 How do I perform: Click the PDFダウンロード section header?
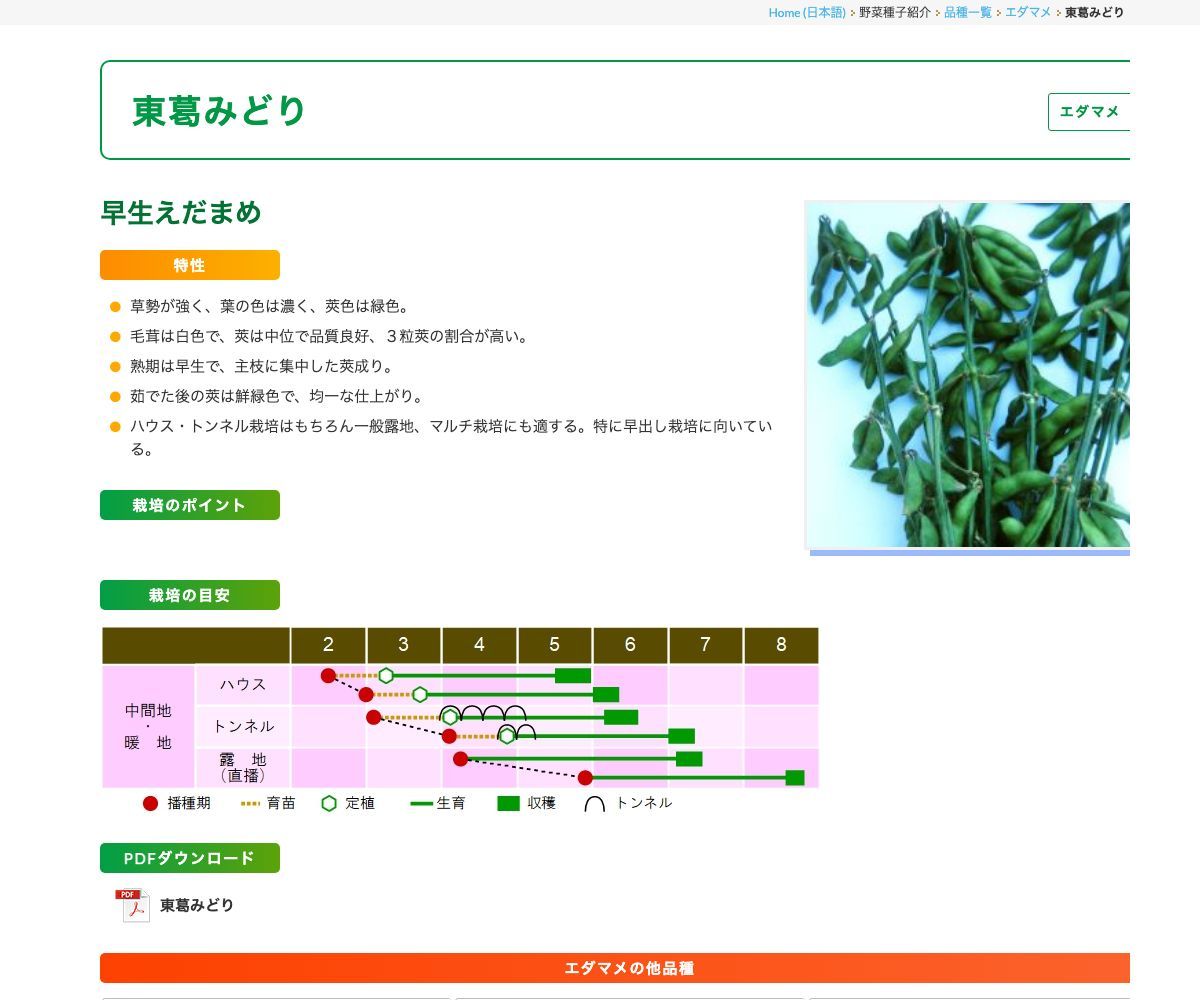click(x=189, y=857)
